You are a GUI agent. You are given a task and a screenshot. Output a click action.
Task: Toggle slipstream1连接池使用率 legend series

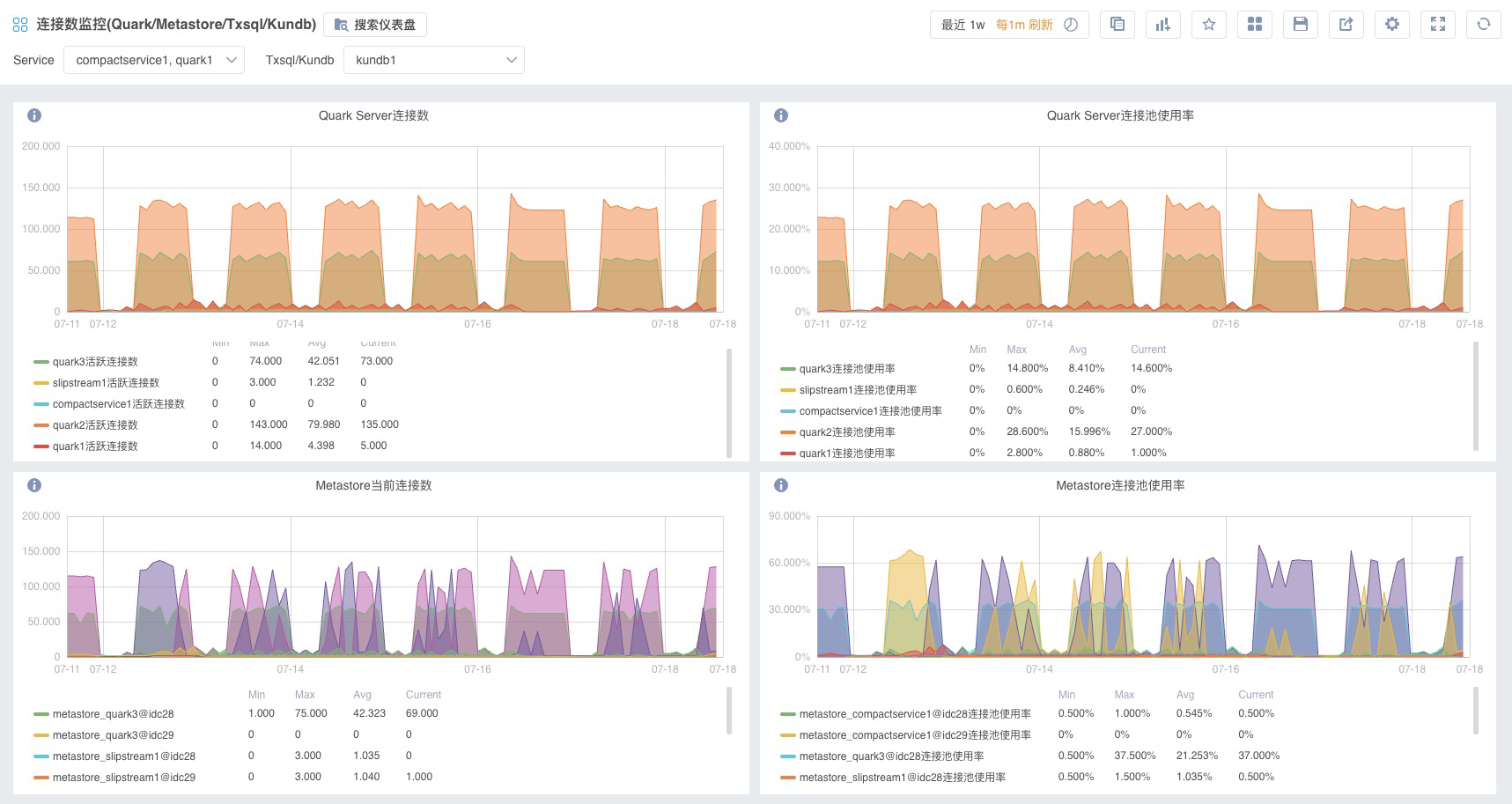coord(858,389)
